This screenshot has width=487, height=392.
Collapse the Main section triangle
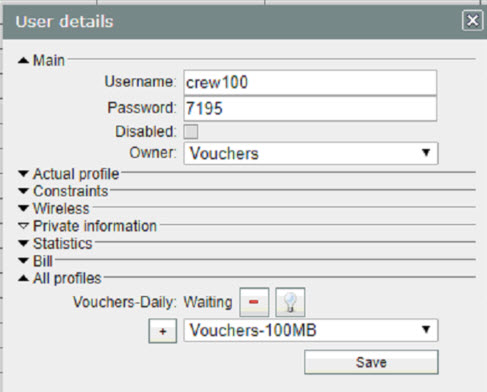[23, 61]
